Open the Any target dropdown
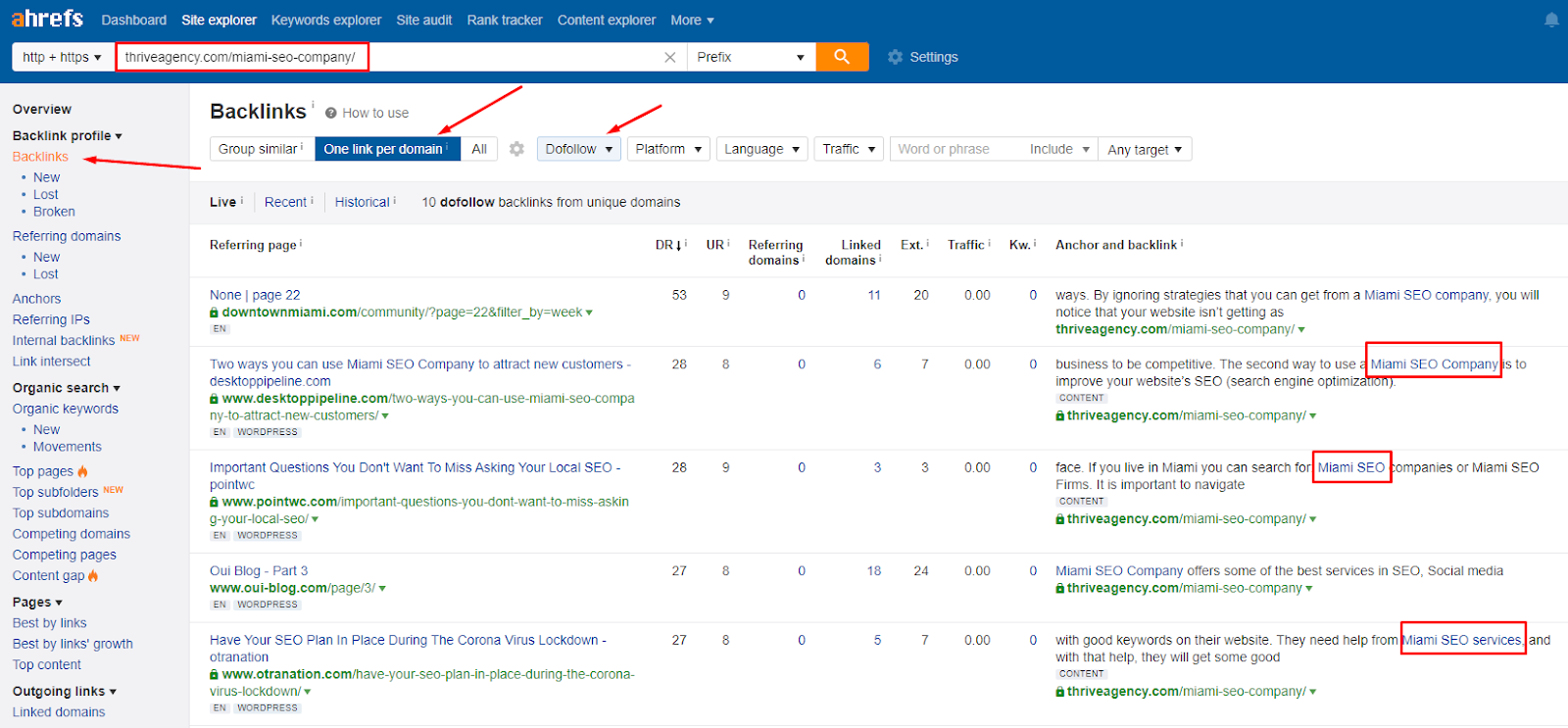Image resolution: width=1568 pixels, height=728 pixels. pyautogui.click(x=1145, y=149)
